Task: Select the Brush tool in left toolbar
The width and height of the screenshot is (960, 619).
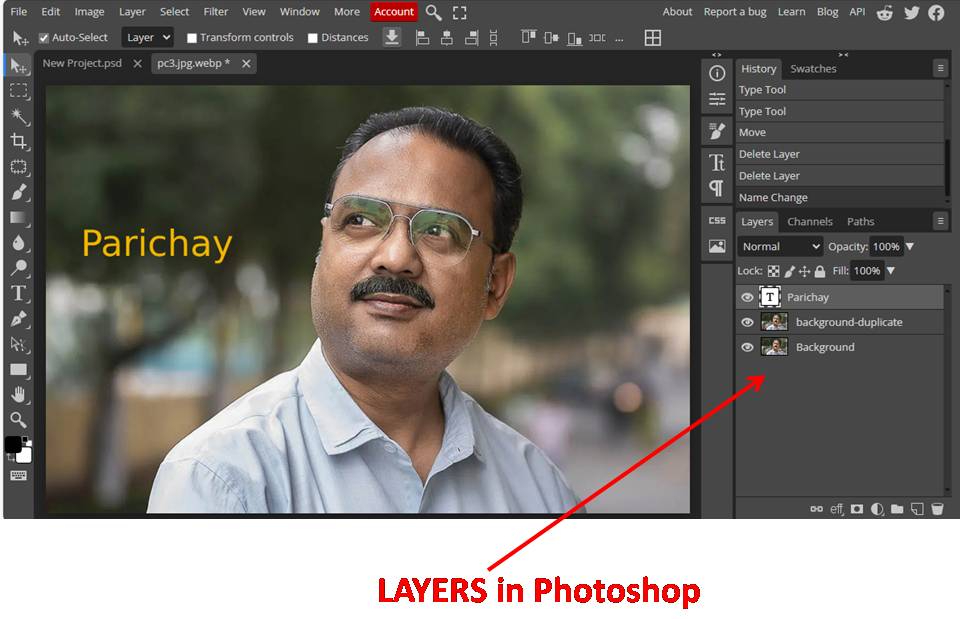Action: click(19, 192)
